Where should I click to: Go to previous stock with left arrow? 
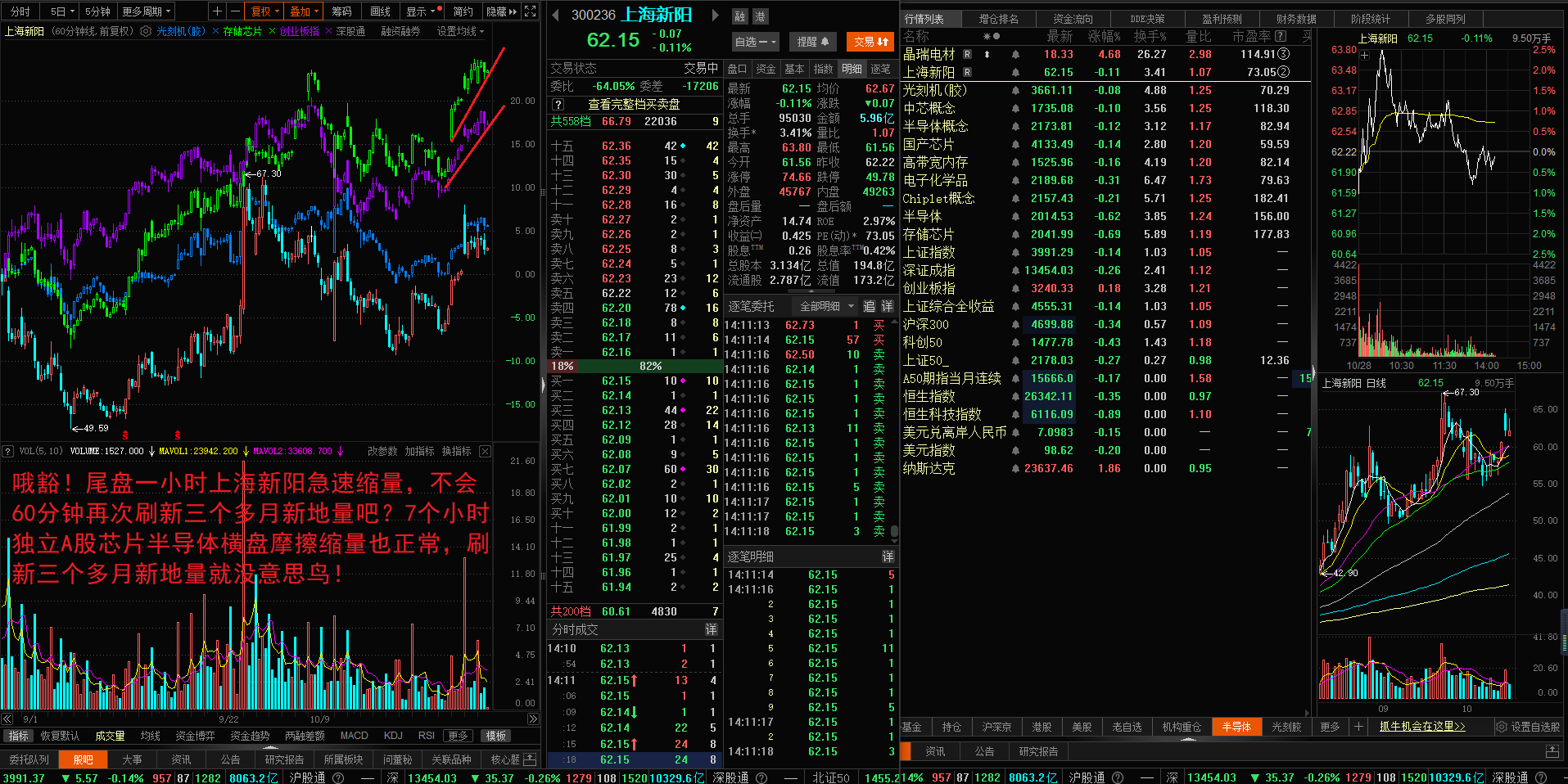555,15
